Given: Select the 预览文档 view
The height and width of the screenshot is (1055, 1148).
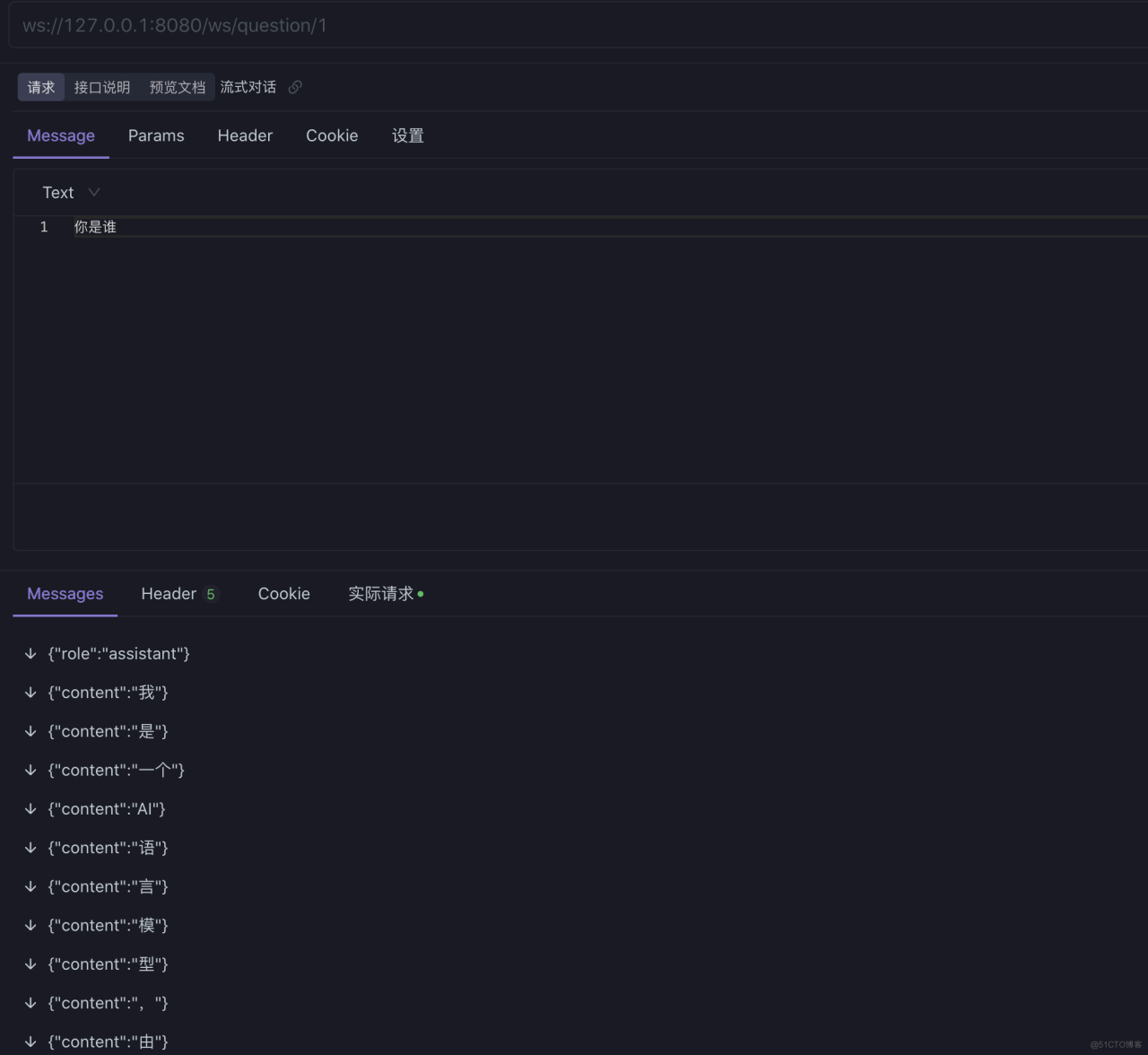Looking at the screenshot, I should pos(178,87).
